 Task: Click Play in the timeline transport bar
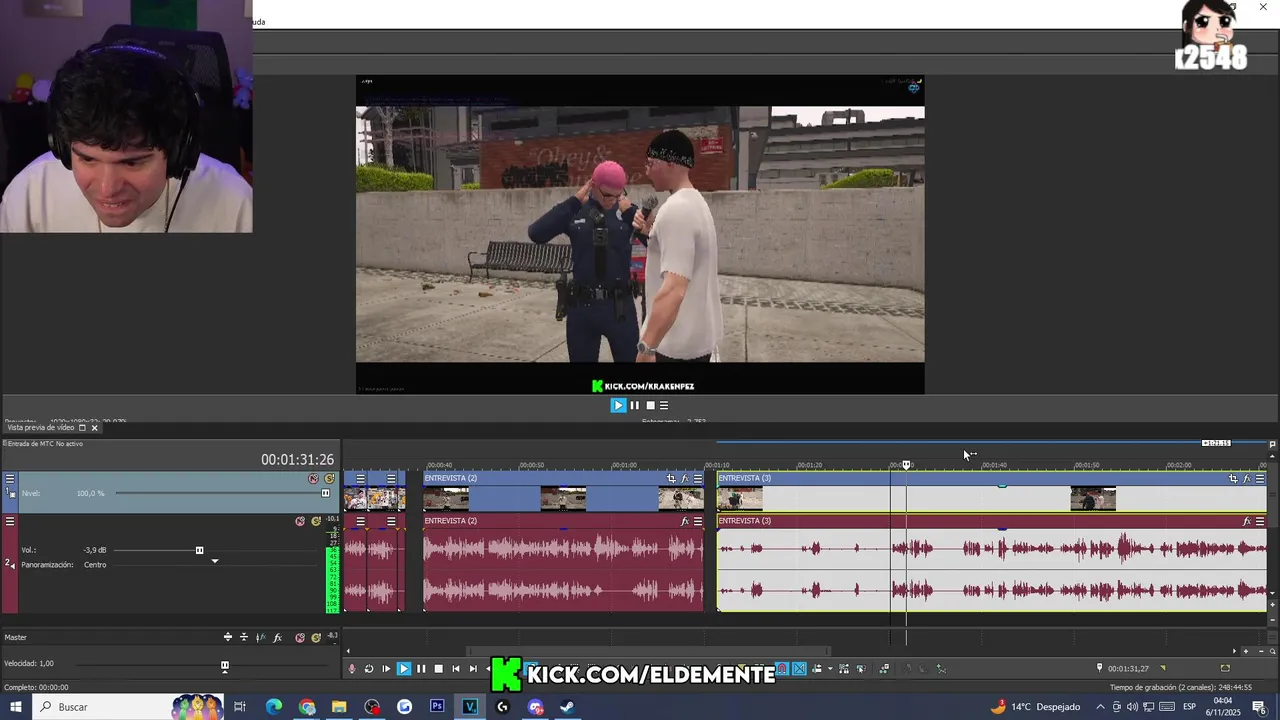404,669
